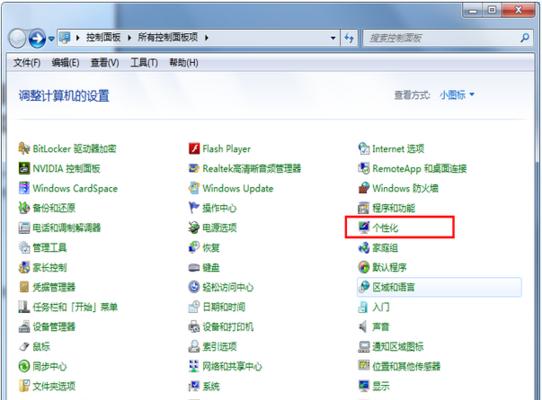The image size is (542, 400).
Task: Open the 恢复 icon
Action: point(194,247)
